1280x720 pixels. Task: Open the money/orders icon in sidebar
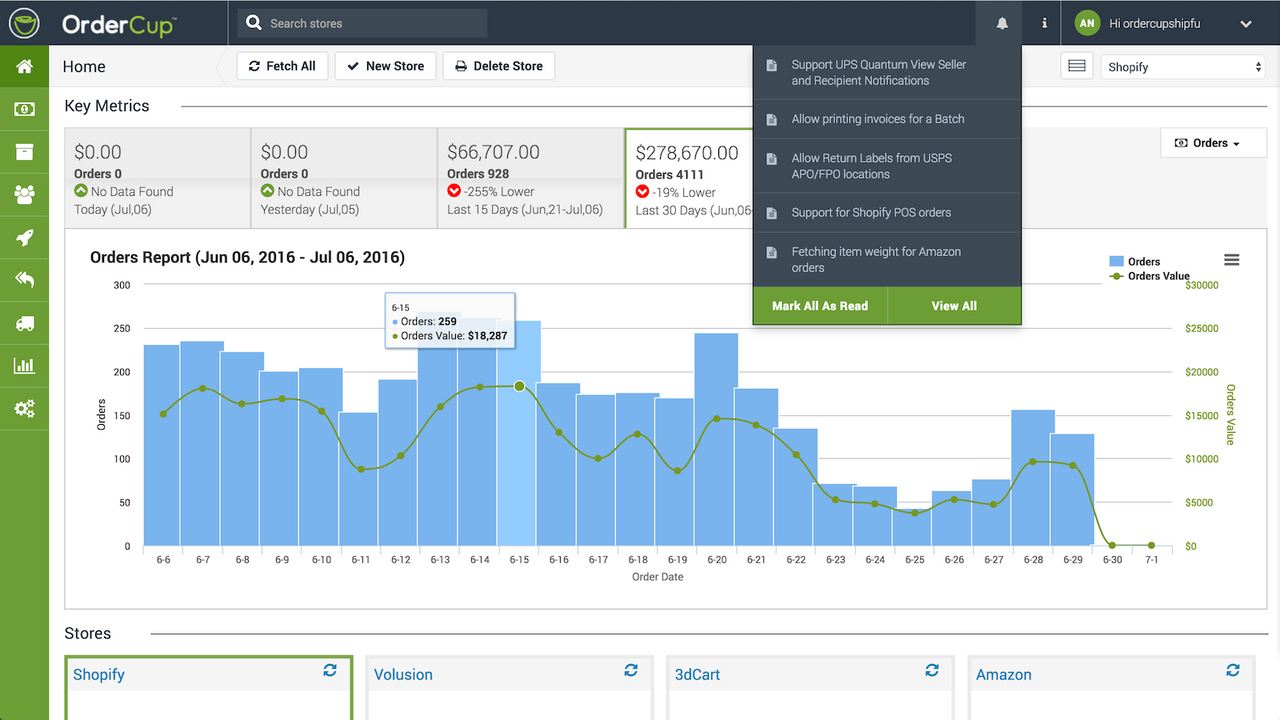(24, 109)
